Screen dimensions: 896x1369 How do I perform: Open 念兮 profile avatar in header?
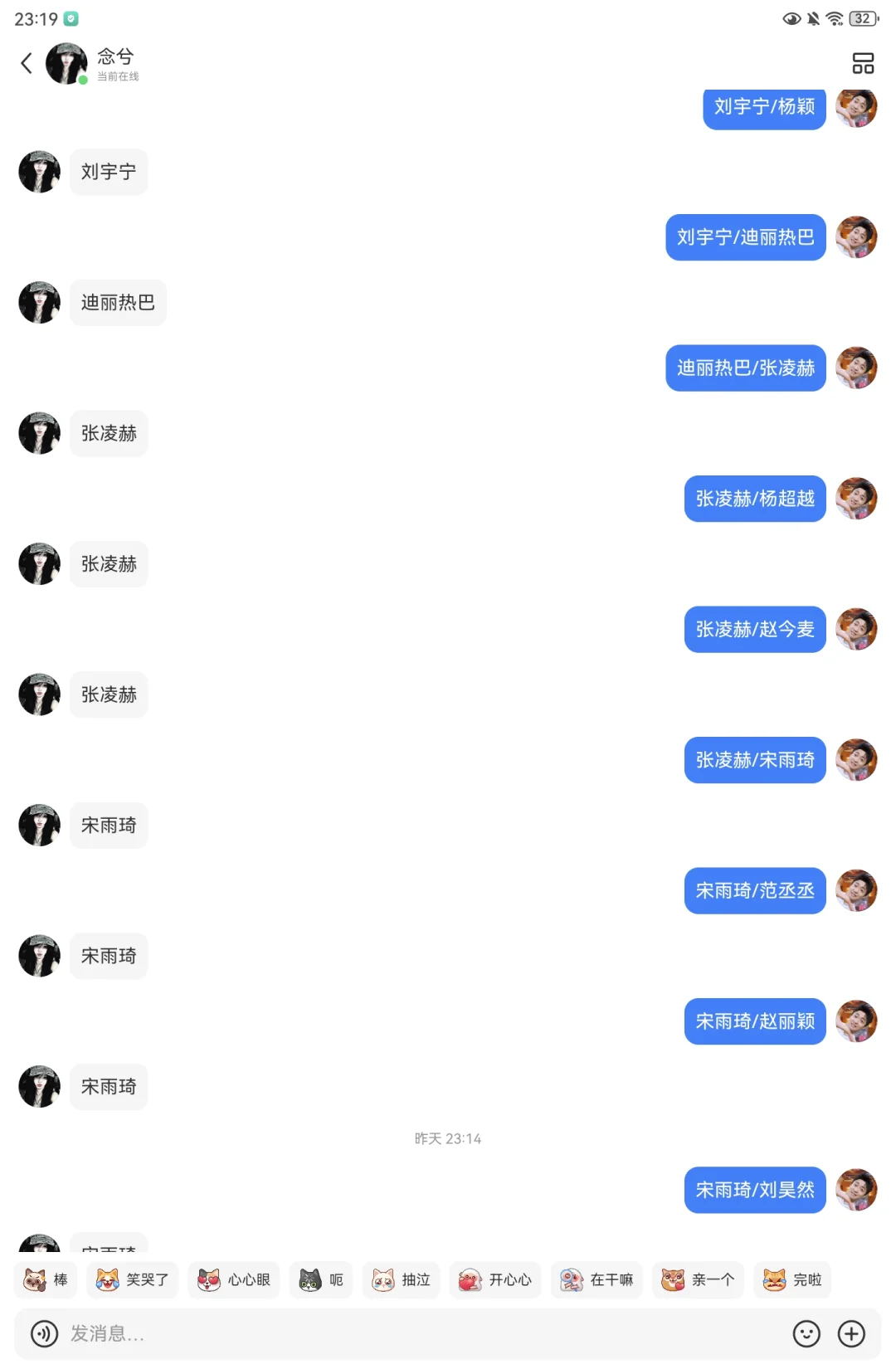pyautogui.click(x=66, y=64)
